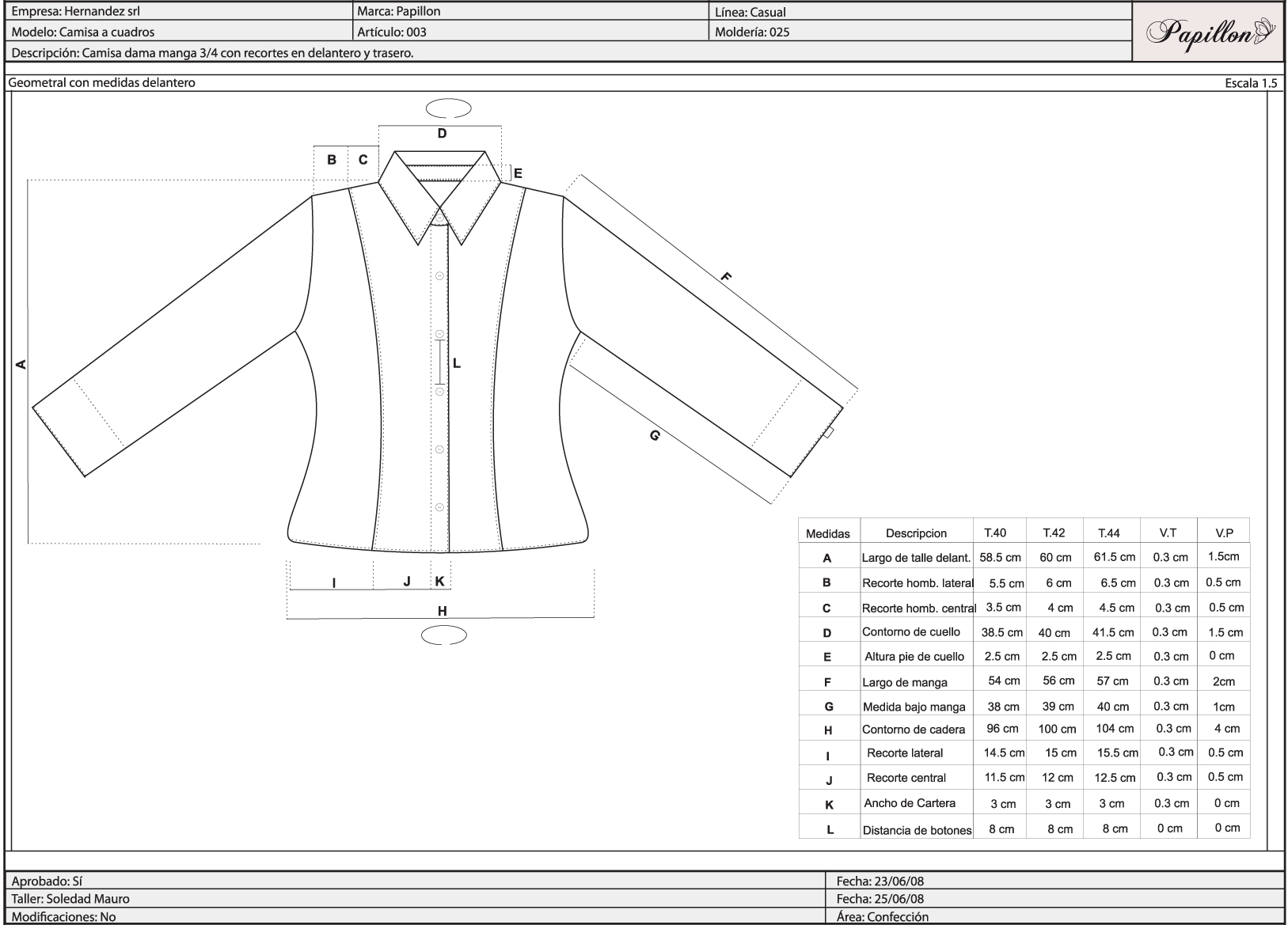Select label G below the right sleeve
This screenshot has height=925, width=1288.
(x=655, y=435)
